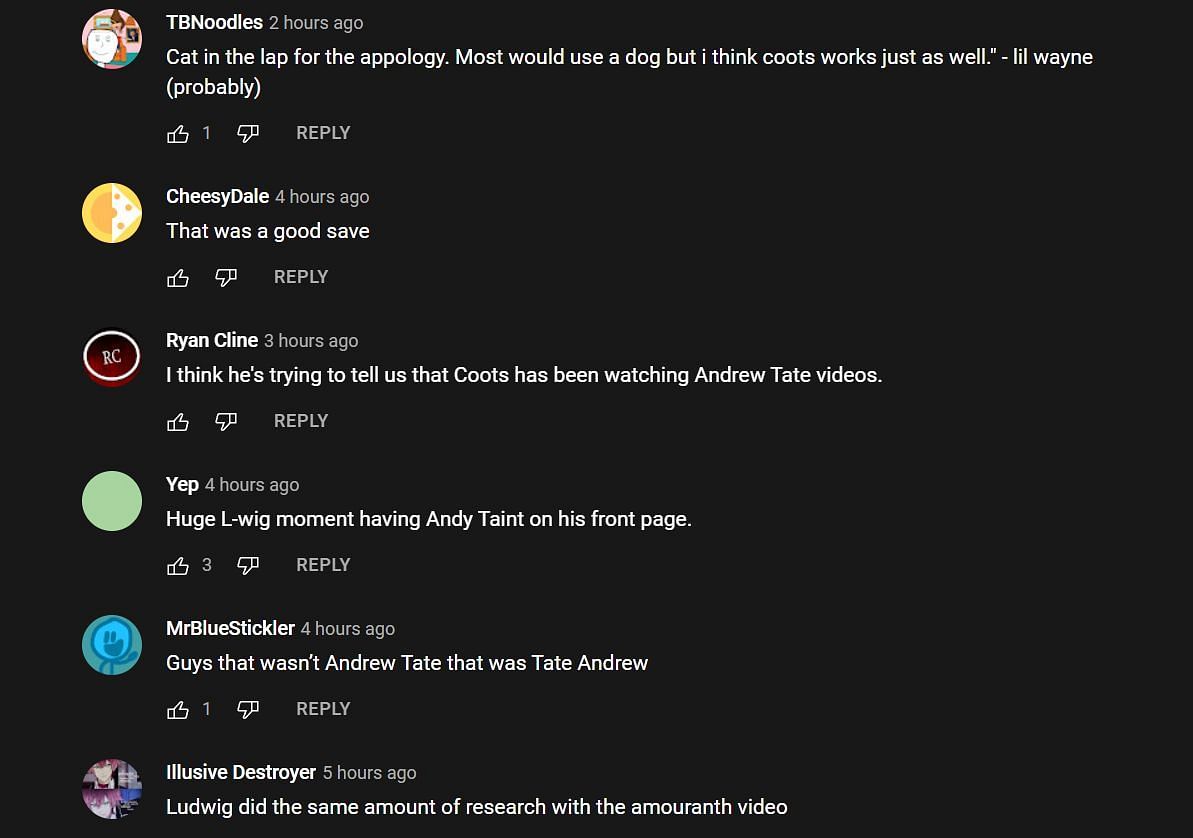Open TBNoodles' channel via username

(x=214, y=22)
